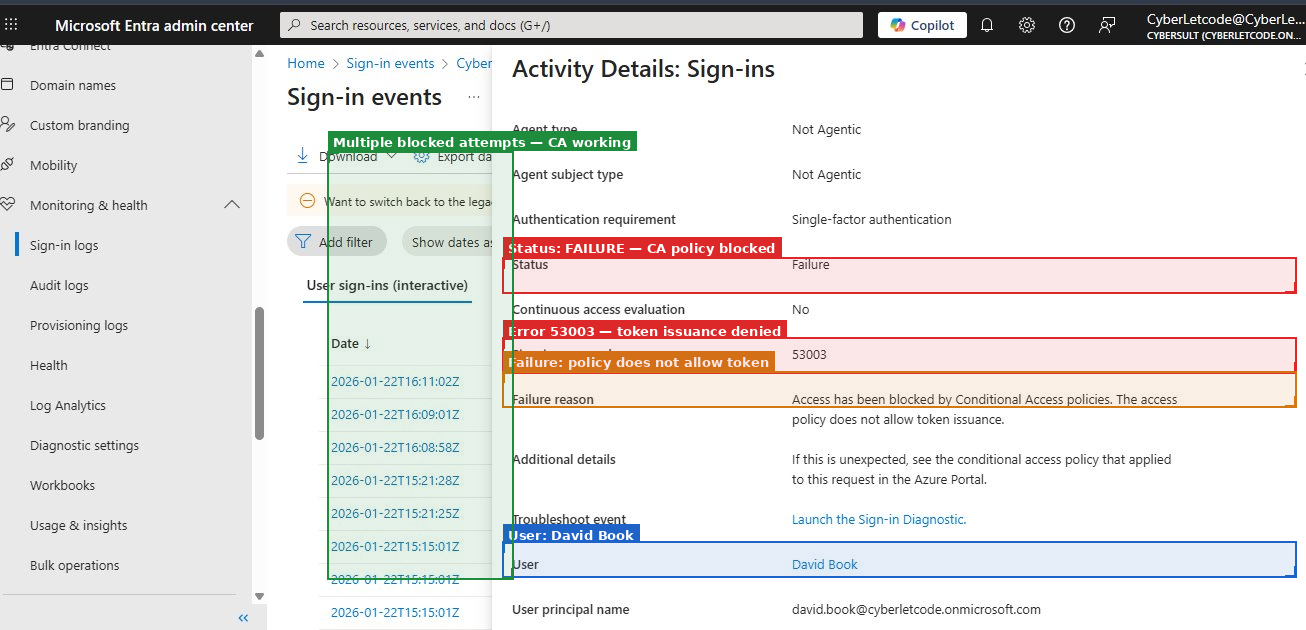Click the Activity Details: Sign-ins heading
1306x630 pixels.
click(x=643, y=69)
